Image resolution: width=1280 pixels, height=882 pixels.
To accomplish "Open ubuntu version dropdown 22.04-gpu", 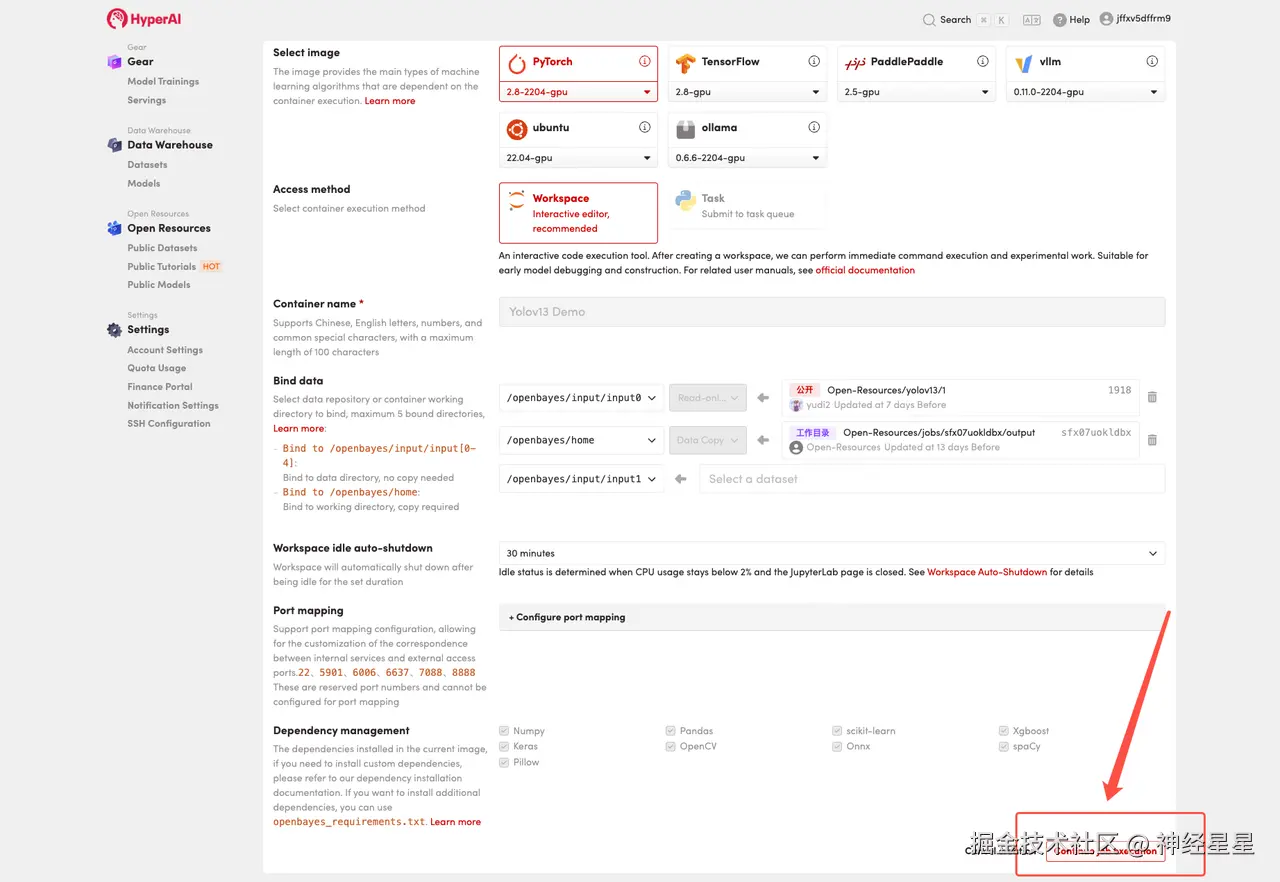I will coord(578,158).
